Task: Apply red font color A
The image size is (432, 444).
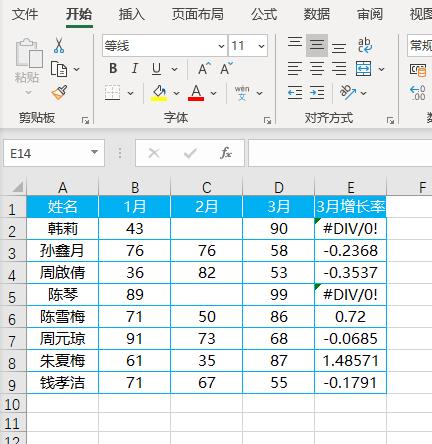Action: point(196,93)
